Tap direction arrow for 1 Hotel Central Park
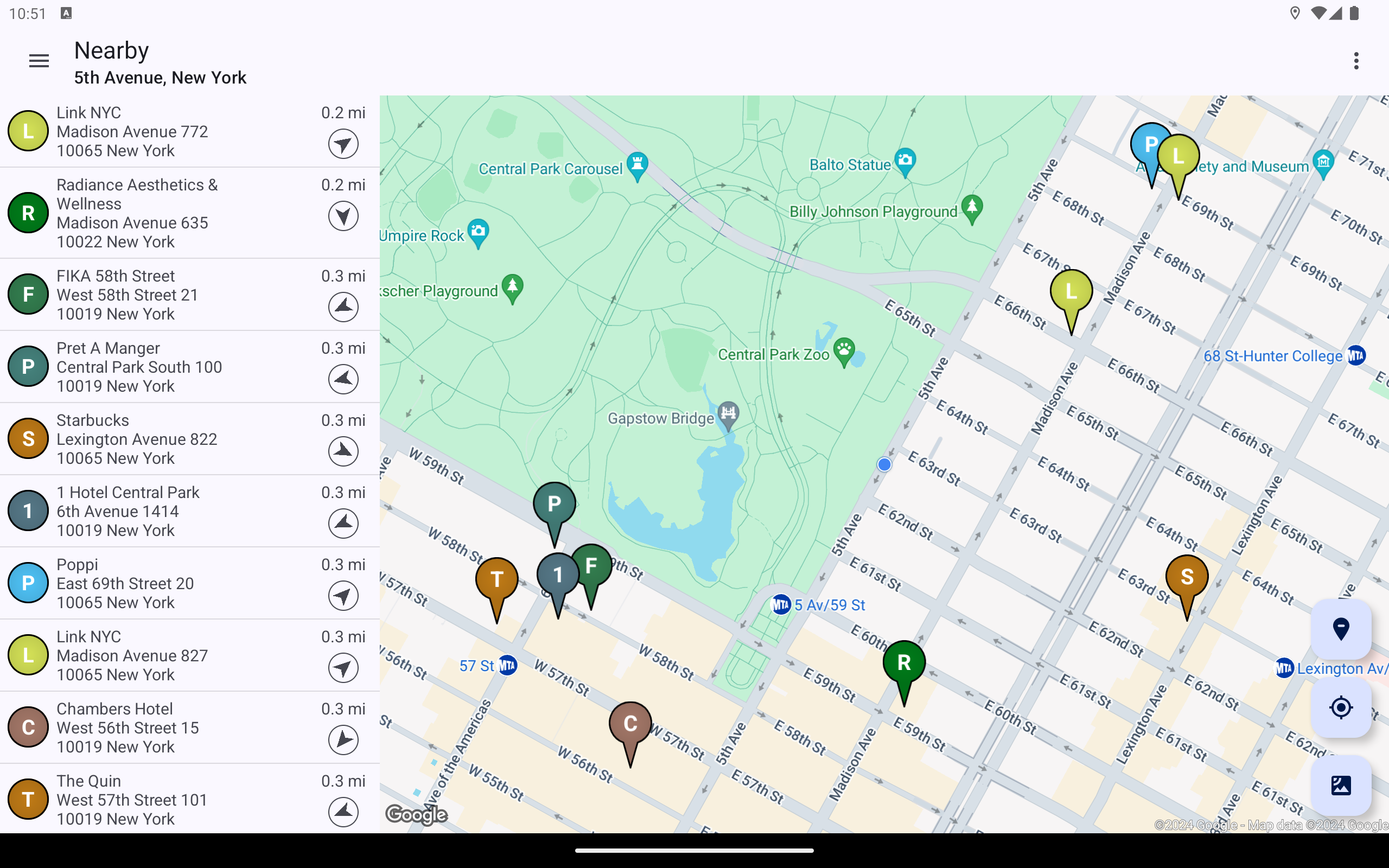Image resolution: width=1389 pixels, height=868 pixels. [x=343, y=524]
